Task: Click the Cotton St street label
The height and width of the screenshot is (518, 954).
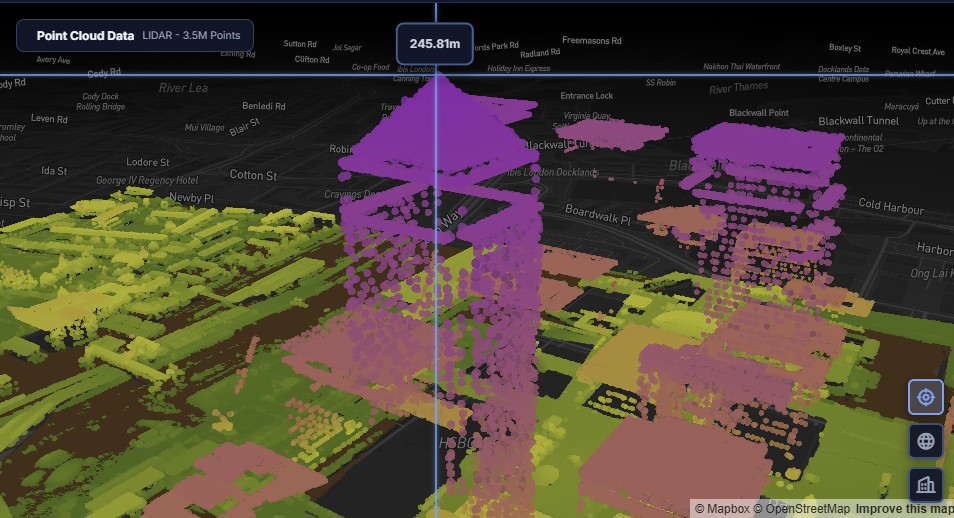Action: coord(253,175)
